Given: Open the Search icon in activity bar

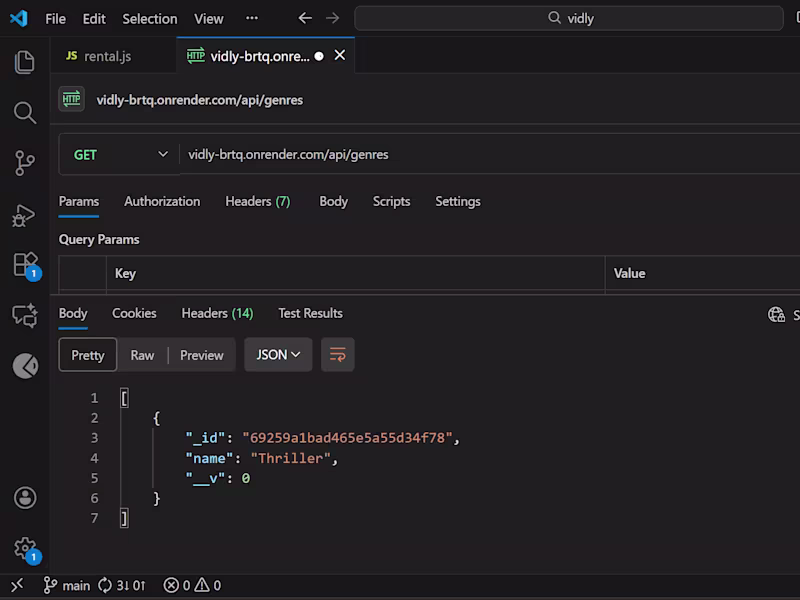Looking at the screenshot, I should point(25,113).
